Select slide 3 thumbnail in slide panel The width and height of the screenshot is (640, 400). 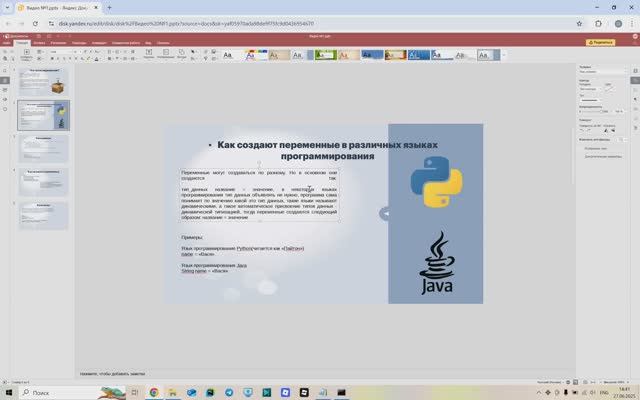43,149
